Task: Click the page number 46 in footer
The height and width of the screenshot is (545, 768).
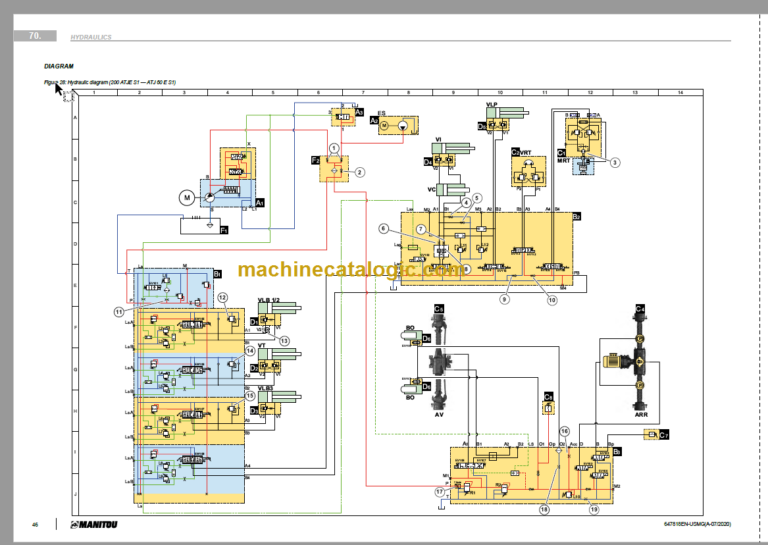Action: pos(35,525)
